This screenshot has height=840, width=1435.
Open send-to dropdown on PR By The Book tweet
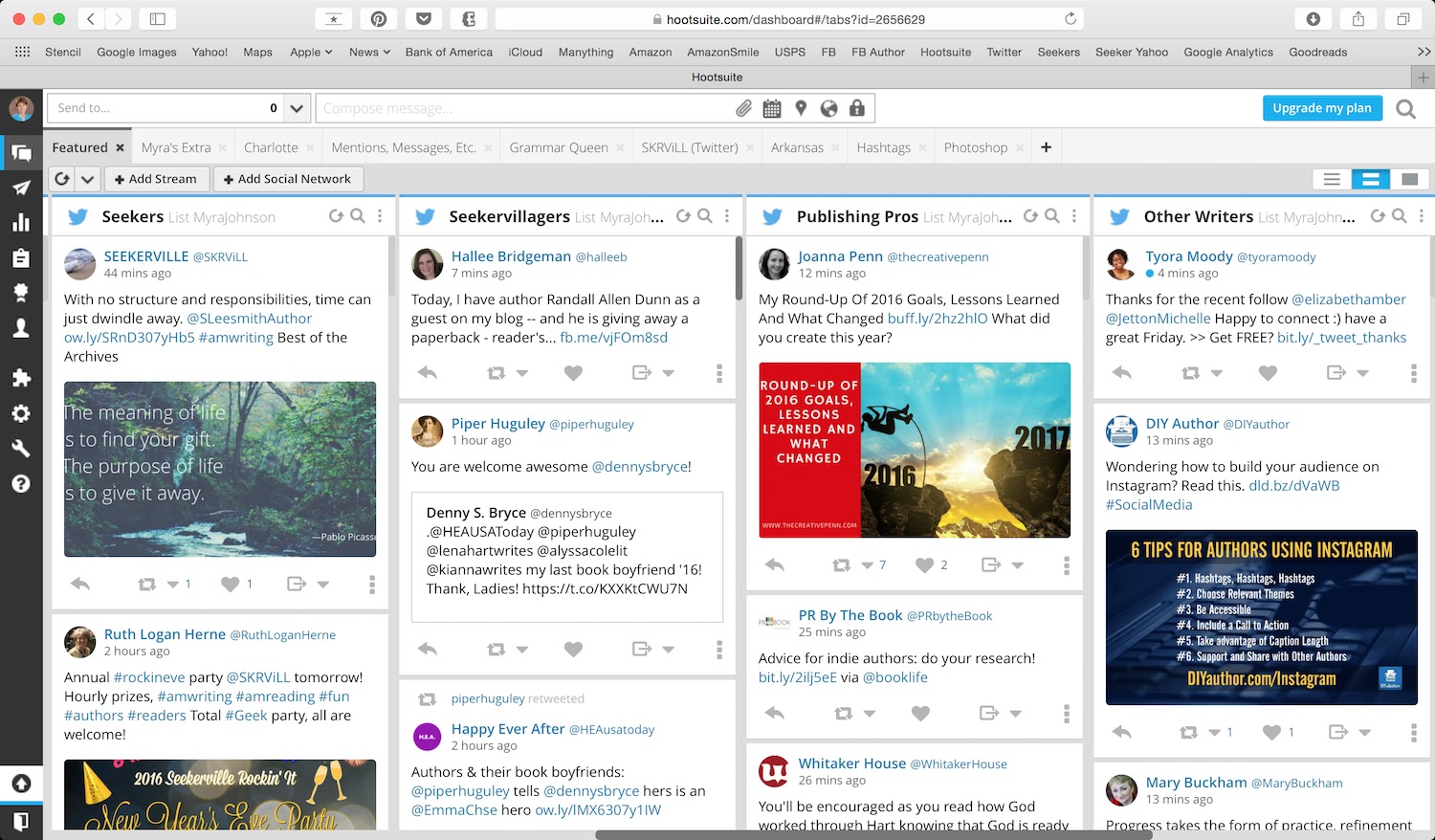1015,713
